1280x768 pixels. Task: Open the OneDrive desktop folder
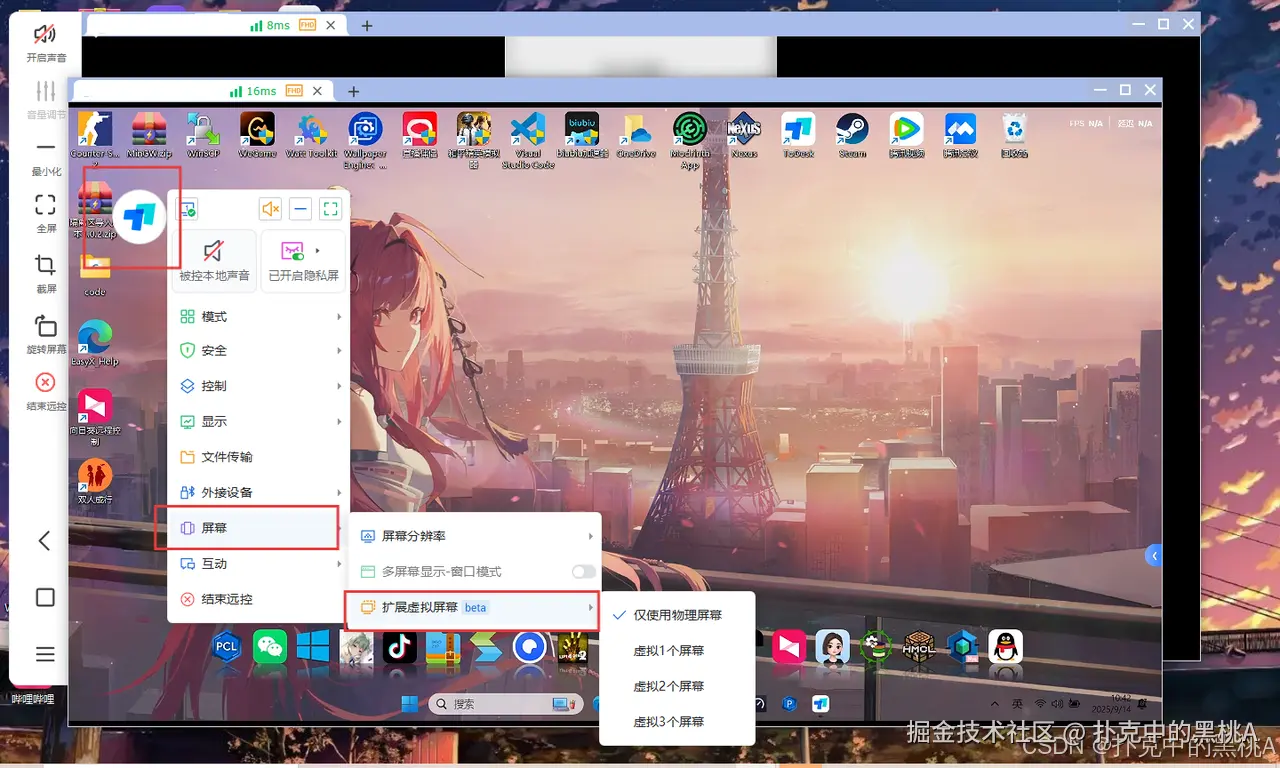636,135
